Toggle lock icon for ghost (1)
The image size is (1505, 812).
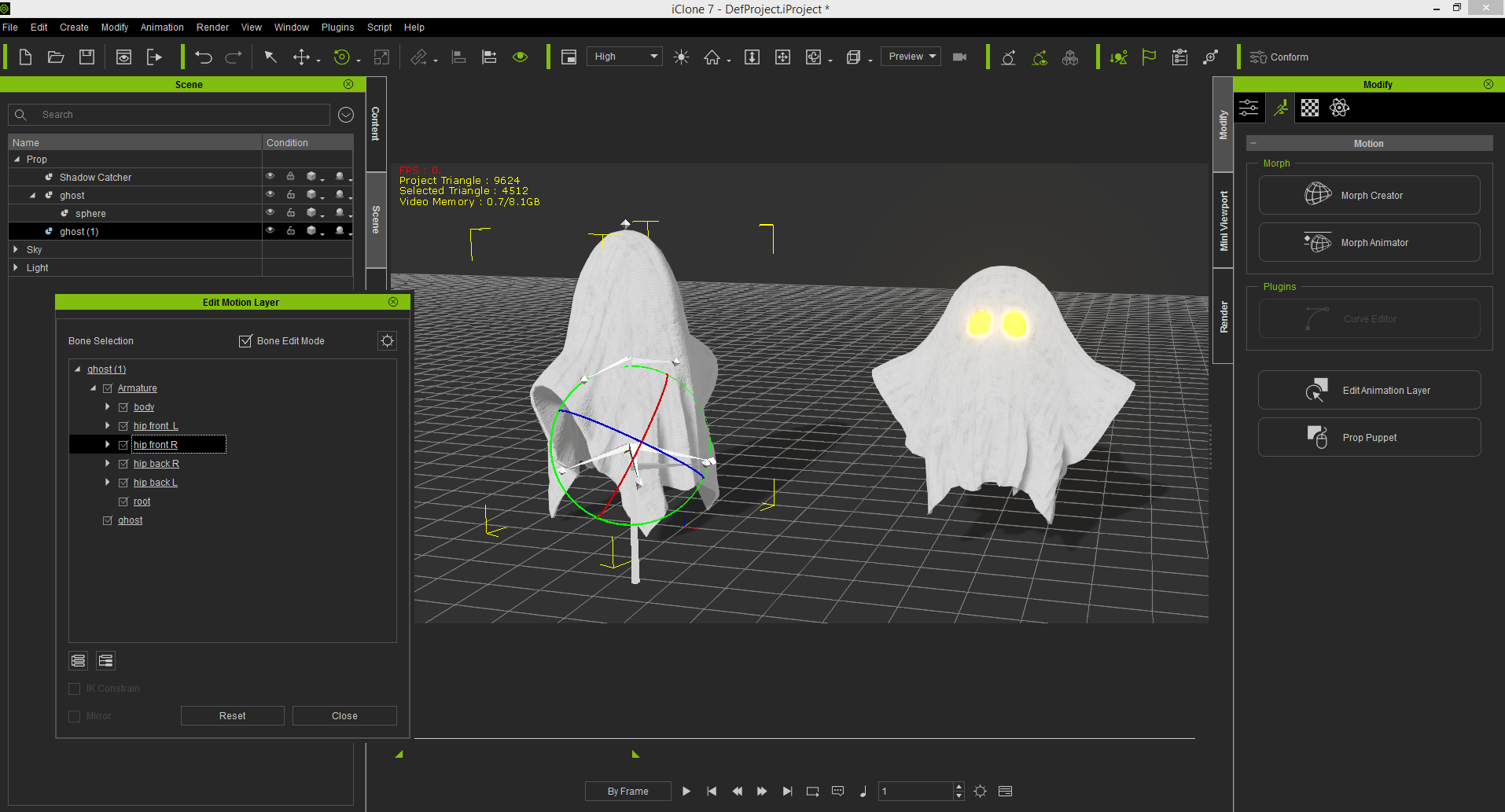click(291, 230)
